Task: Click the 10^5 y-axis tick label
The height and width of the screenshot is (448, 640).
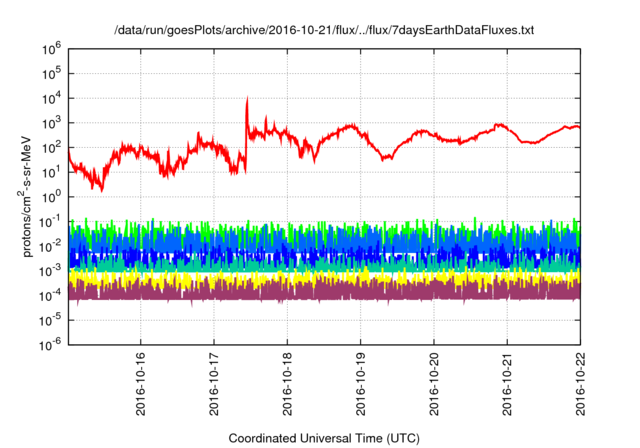Action: pos(51,73)
